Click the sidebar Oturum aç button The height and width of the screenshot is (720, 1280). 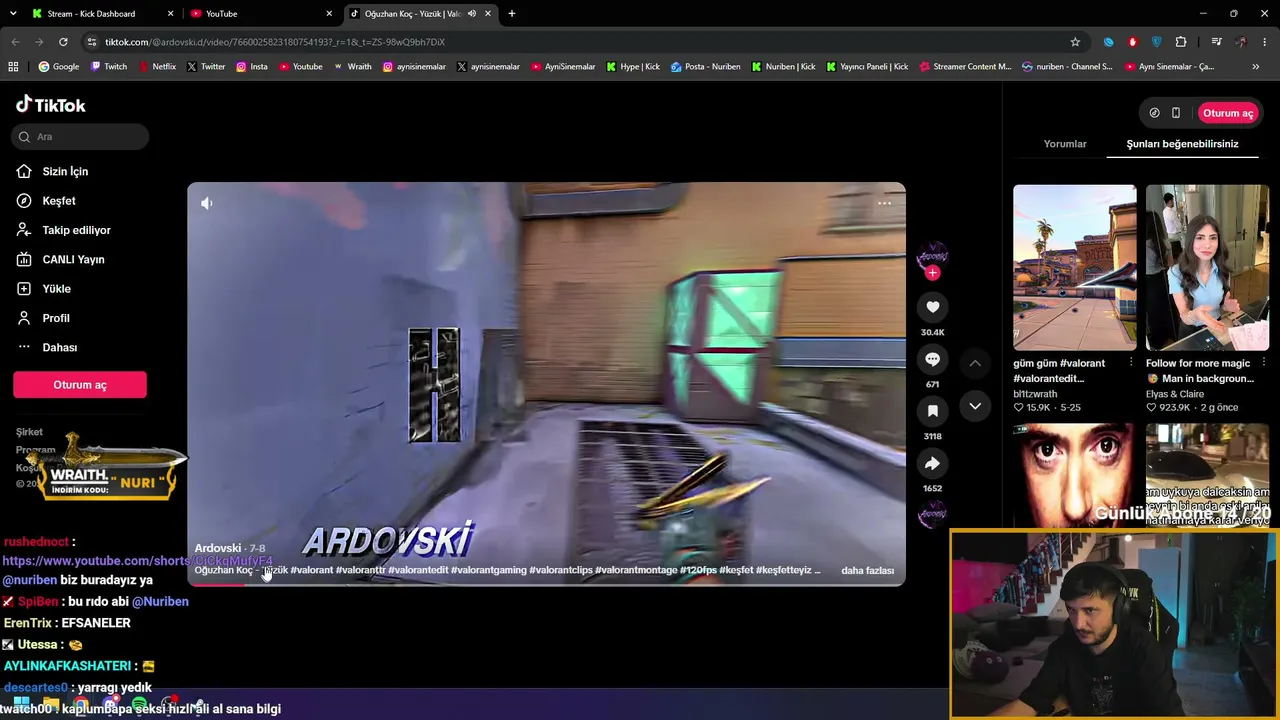(80, 385)
